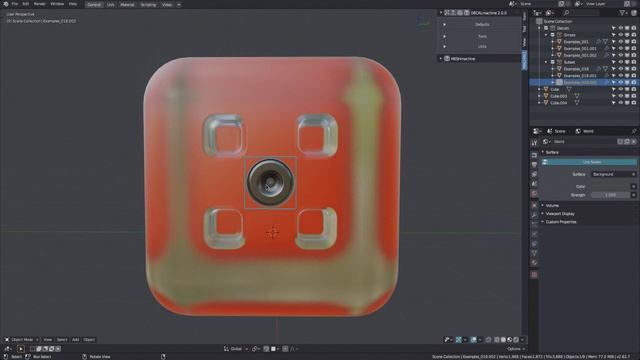This screenshot has width=640, height=360.
Task: Open the Physics properties tab
Action: pos(534,234)
